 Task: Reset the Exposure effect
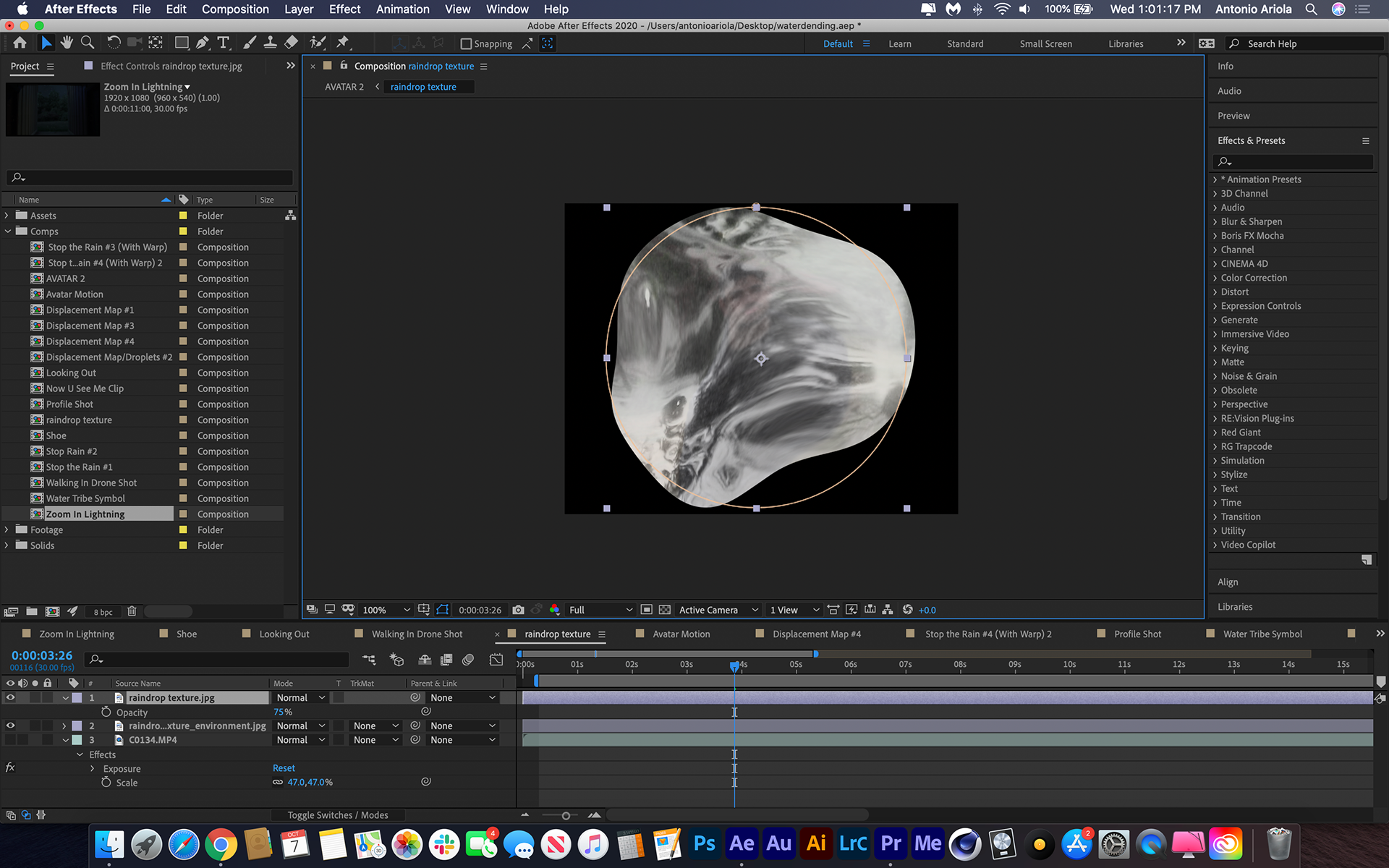click(284, 768)
